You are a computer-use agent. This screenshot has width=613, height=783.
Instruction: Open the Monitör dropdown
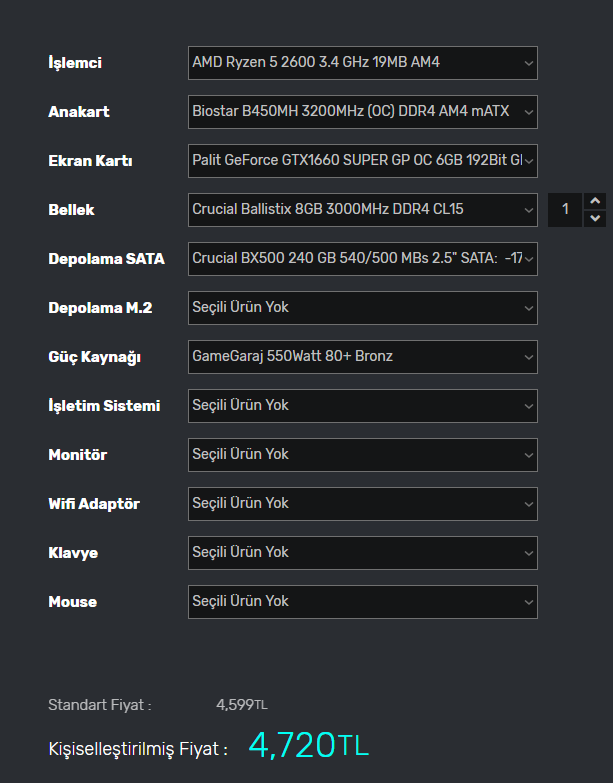point(362,455)
